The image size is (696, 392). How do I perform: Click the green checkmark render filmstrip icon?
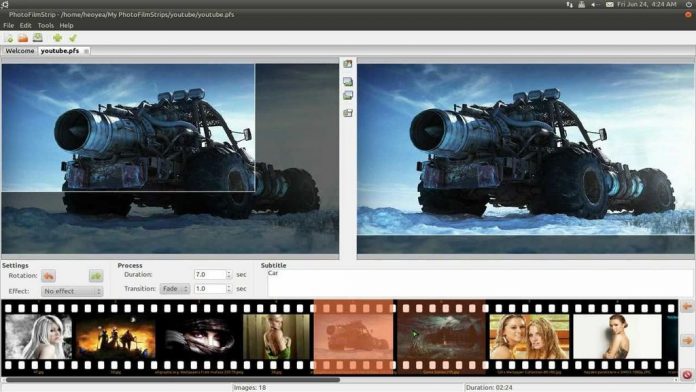[x=73, y=38]
